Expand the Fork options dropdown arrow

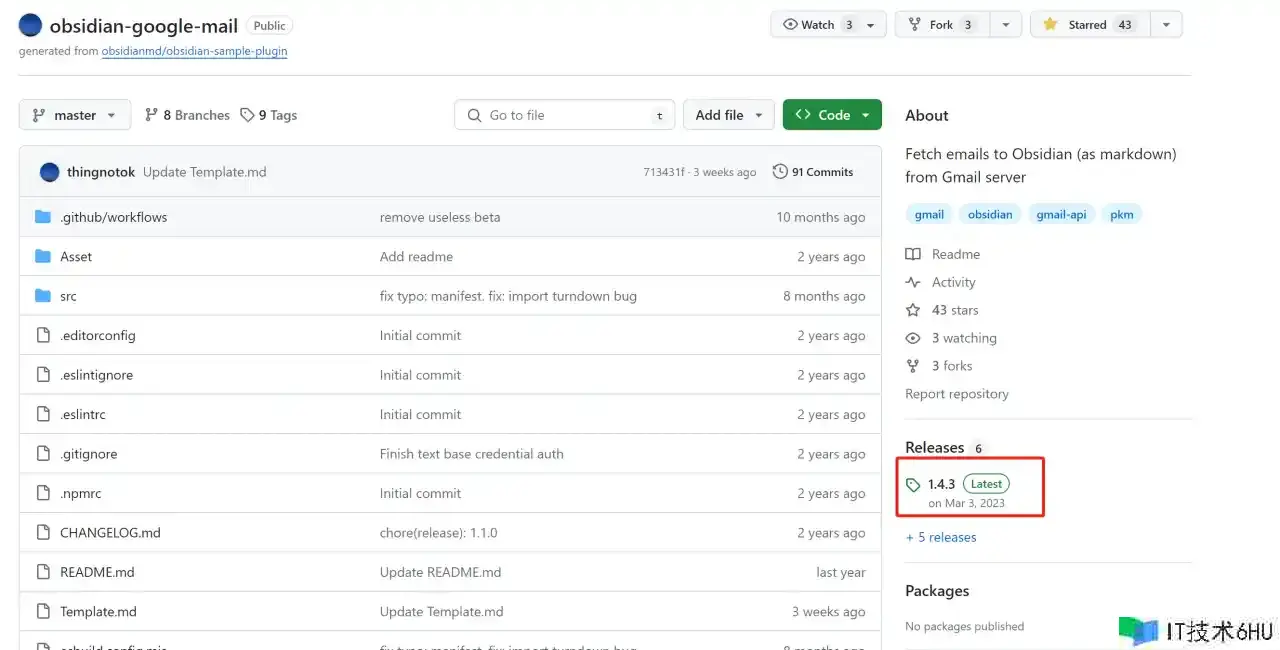[1008, 25]
